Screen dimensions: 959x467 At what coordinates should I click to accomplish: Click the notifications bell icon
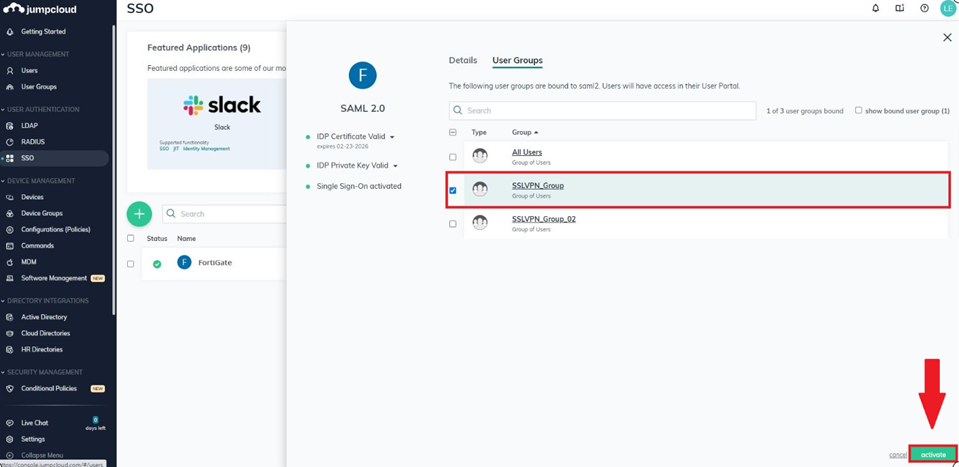click(875, 8)
